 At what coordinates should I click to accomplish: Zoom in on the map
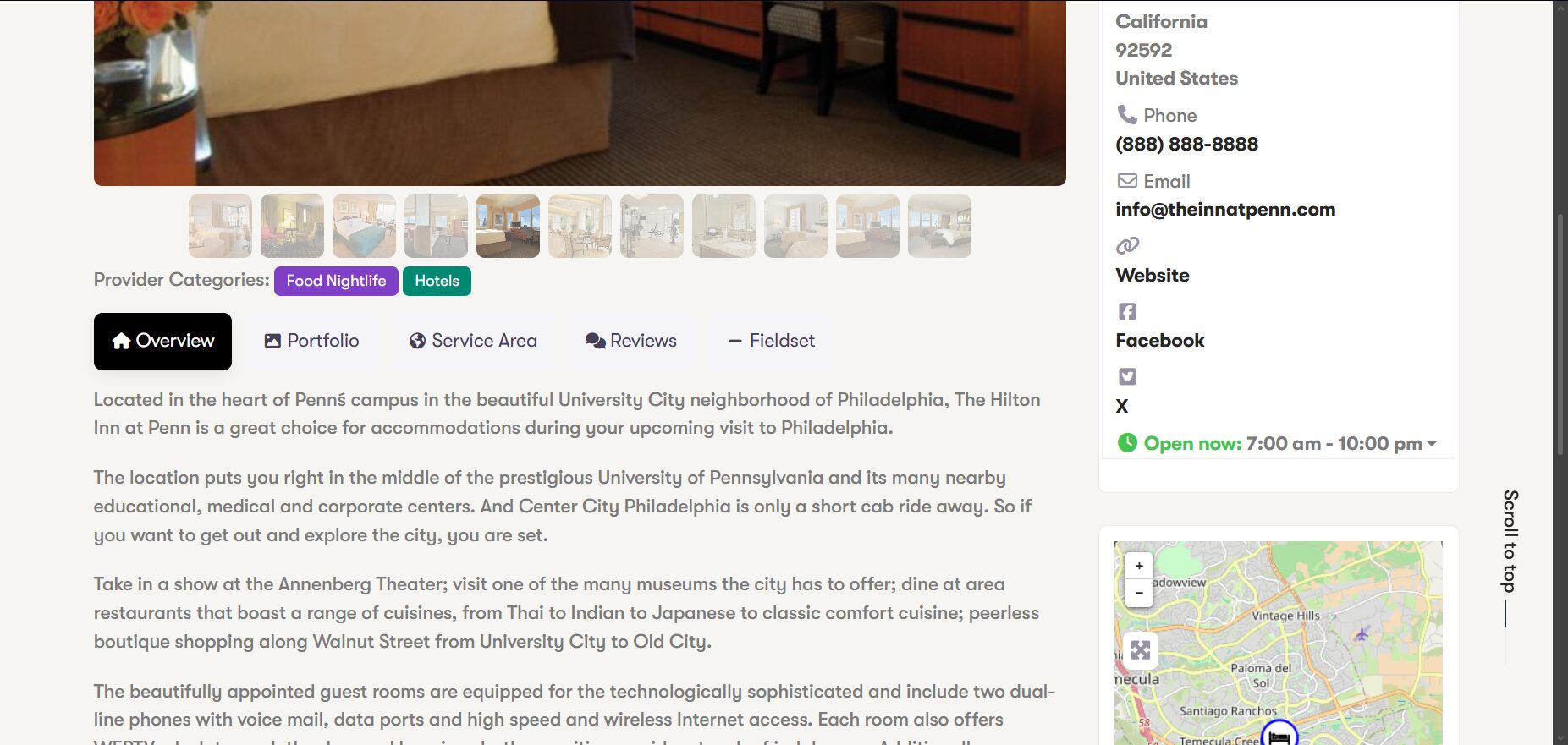pyautogui.click(x=1139, y=566)
